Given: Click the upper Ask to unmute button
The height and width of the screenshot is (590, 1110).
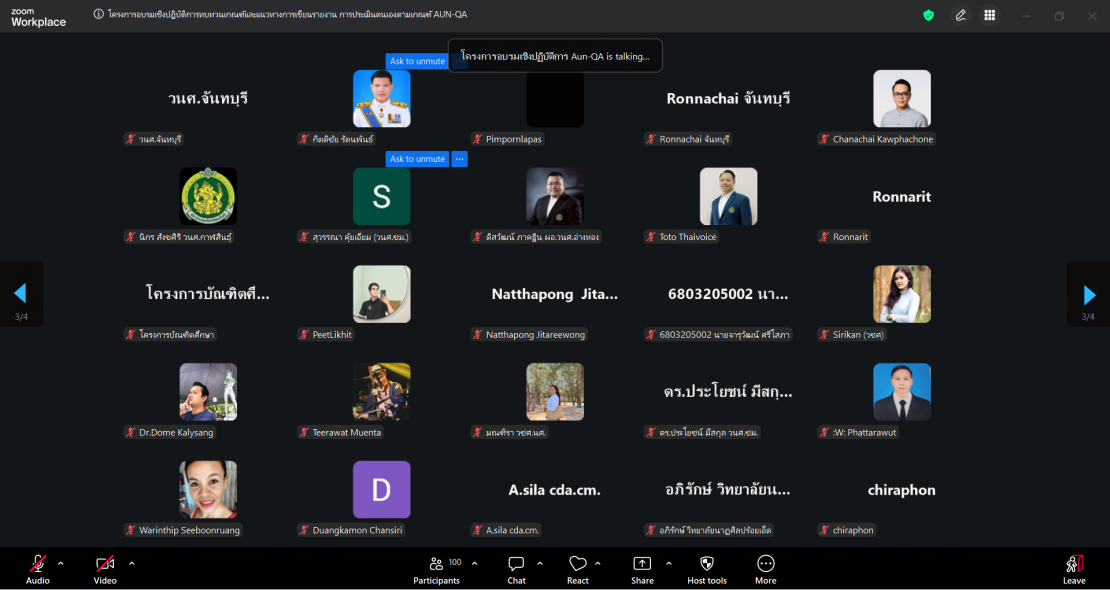Looking at the screenshot, I should coord(417,61).
